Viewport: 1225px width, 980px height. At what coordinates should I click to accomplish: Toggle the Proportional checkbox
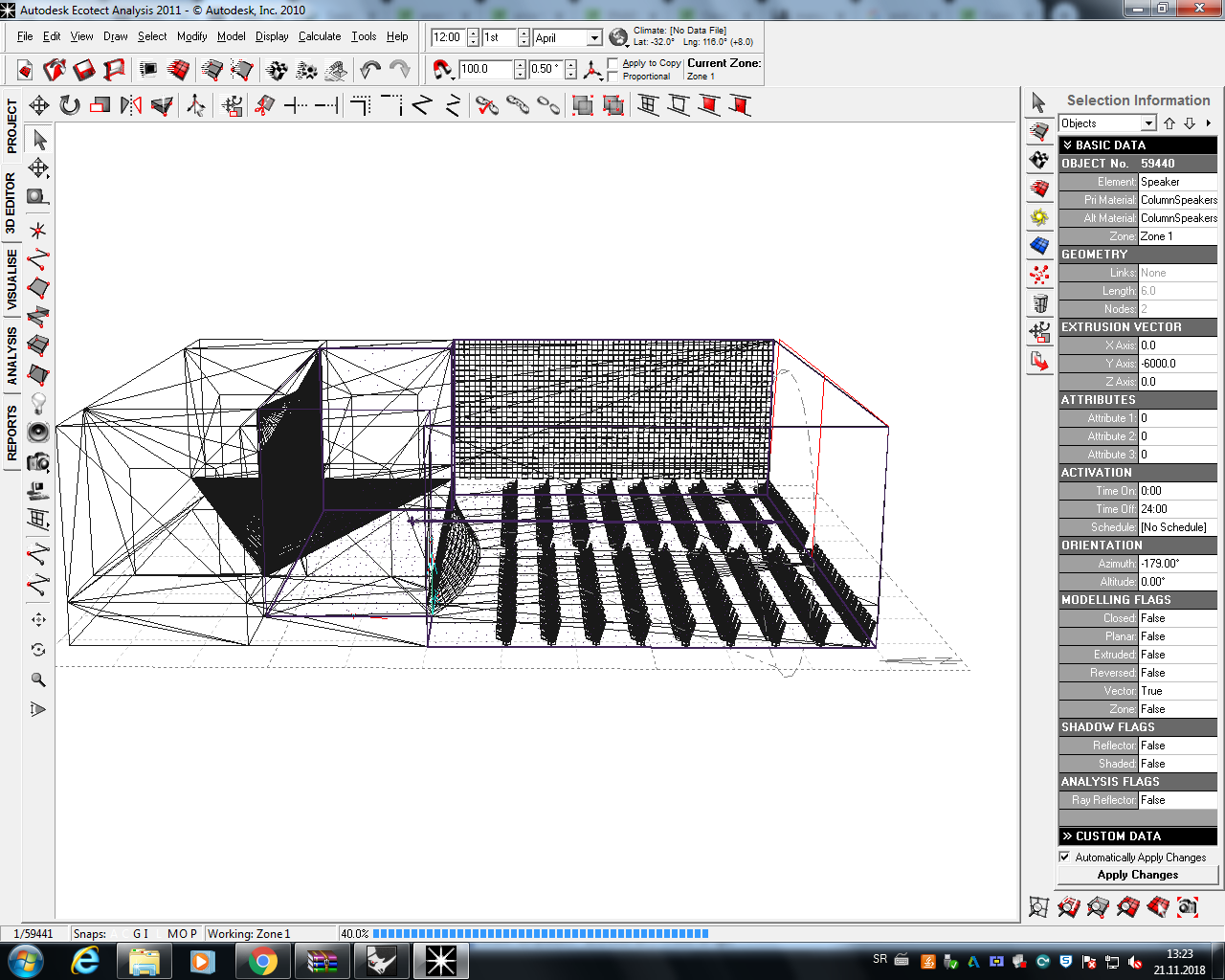pos(613,77)
